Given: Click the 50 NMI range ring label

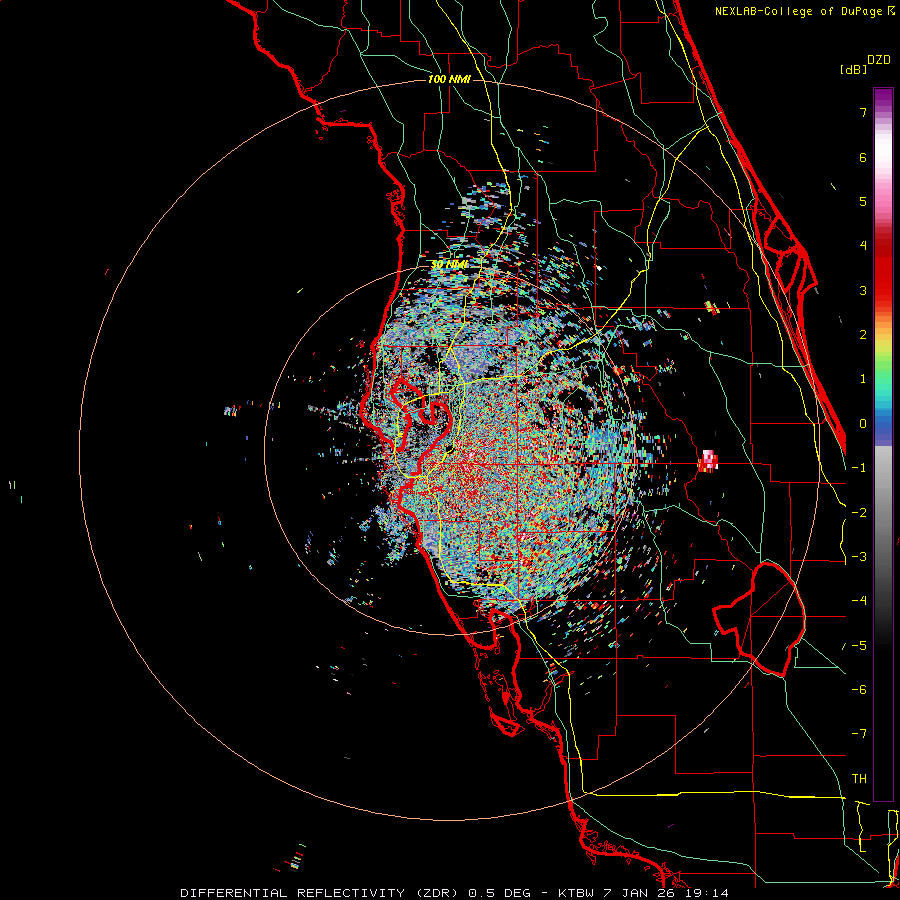Looking at the screenshot, I should [x=449, y=265].
